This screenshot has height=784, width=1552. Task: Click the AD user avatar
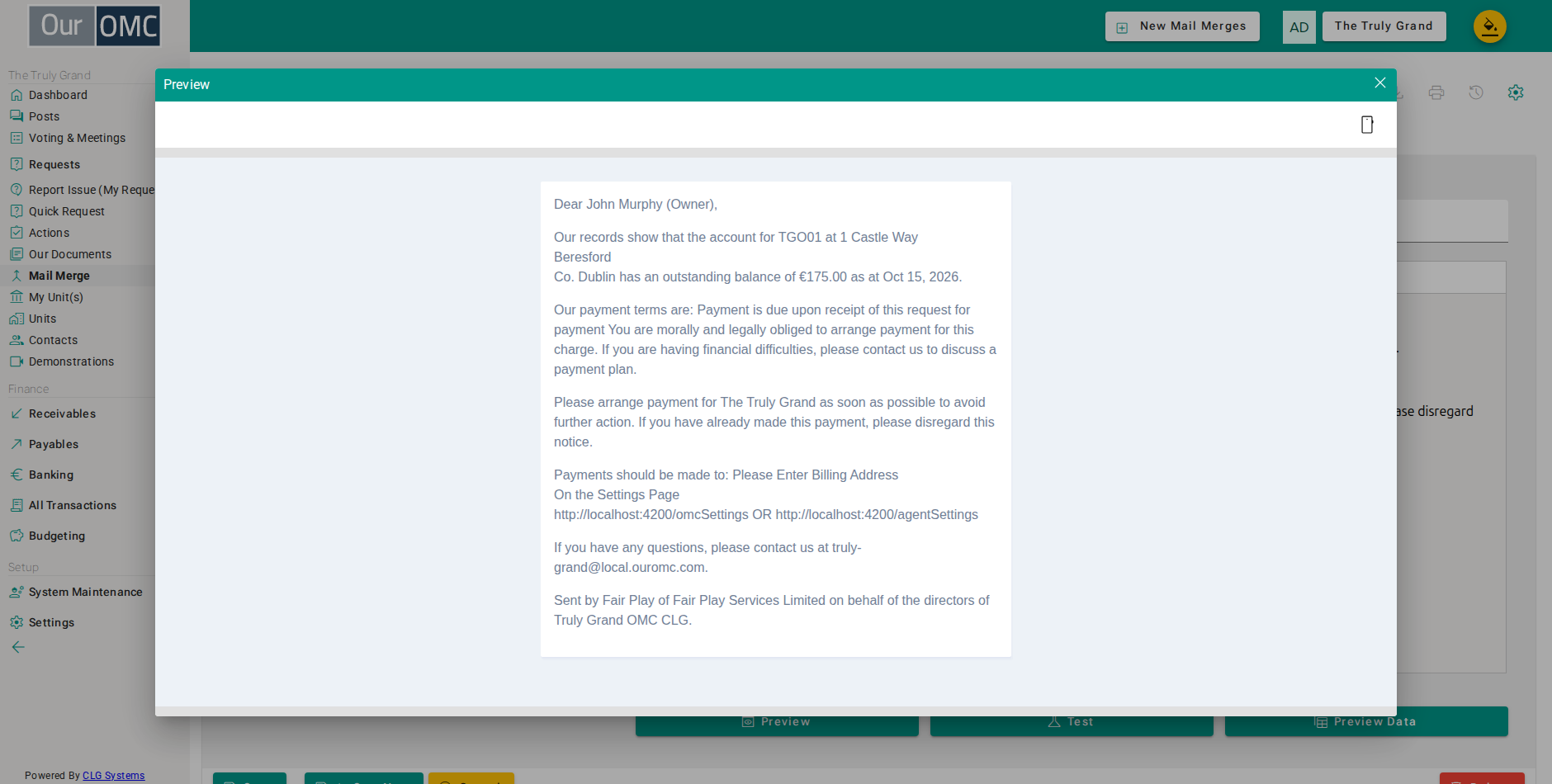pyautogui.click(x=1299, y=27)
